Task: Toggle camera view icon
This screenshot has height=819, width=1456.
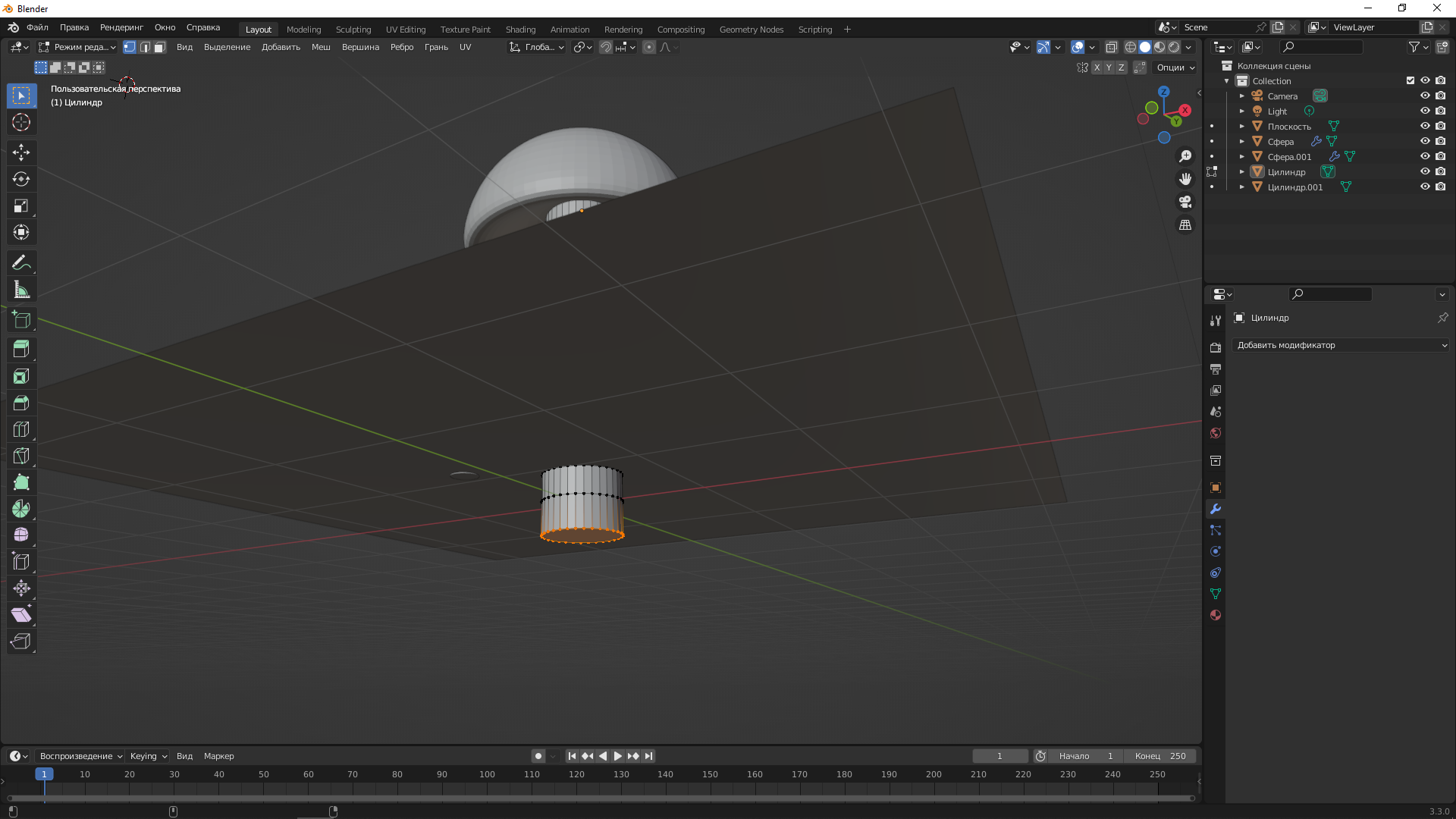Action: click(x=1185, y=202)
